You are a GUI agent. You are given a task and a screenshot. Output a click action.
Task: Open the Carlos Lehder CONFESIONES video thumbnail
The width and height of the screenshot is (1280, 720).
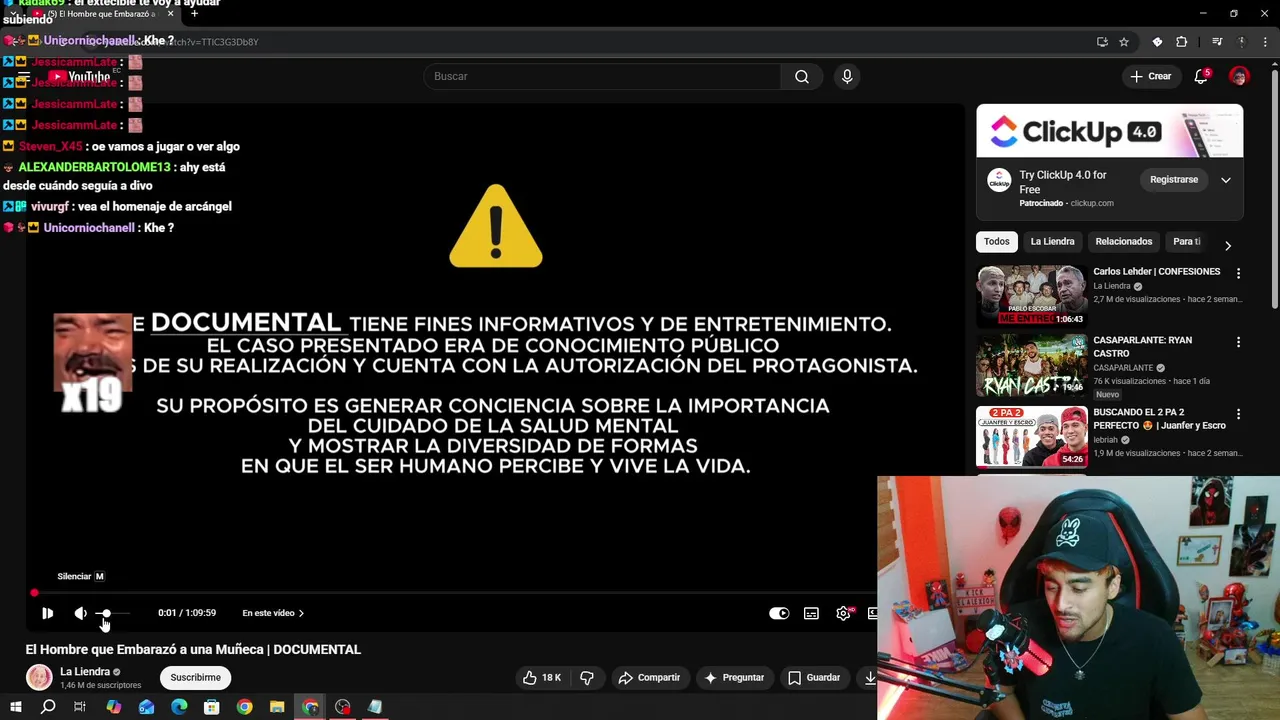[1031, 295]
